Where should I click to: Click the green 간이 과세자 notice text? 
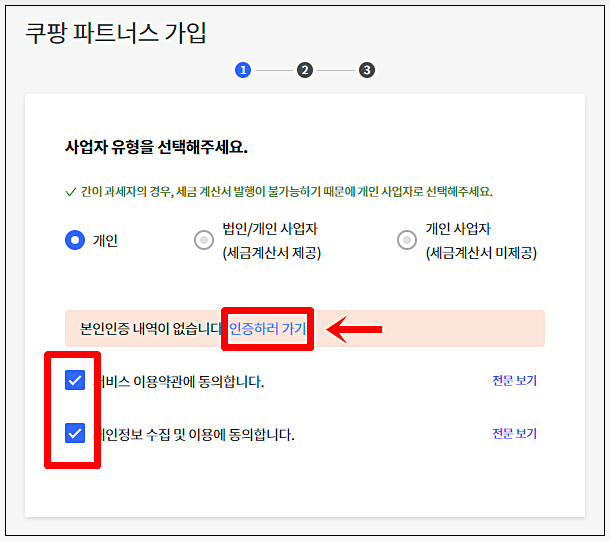(x=287, y=191)
